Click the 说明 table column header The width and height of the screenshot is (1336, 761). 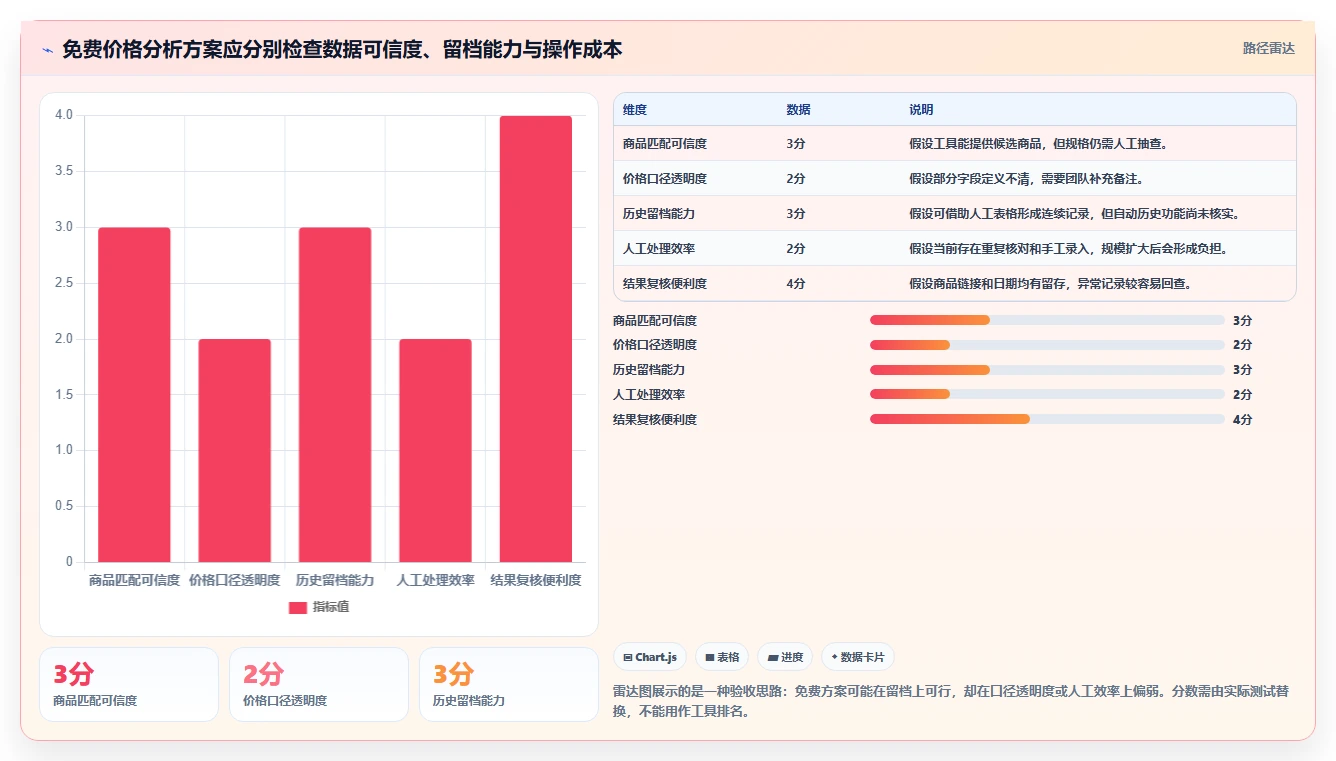coord(921,110)
